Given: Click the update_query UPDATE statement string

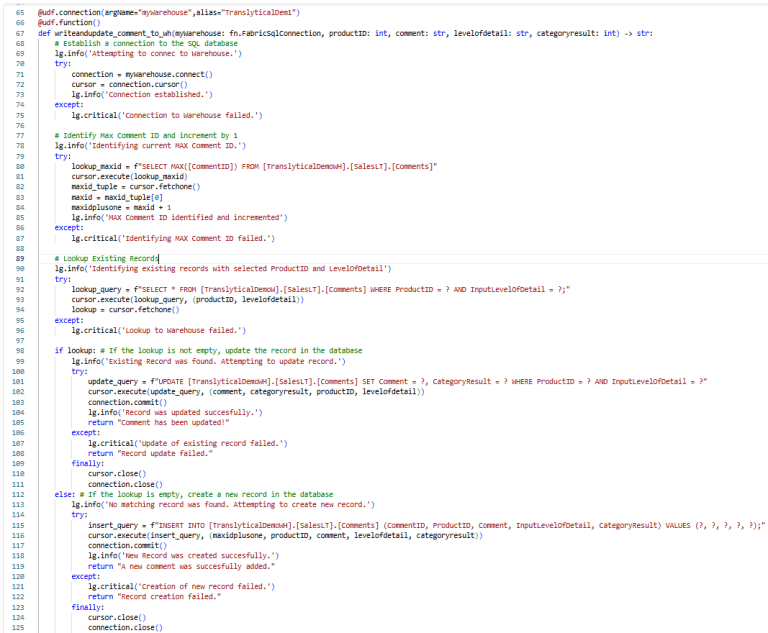Looking at the screenshot, I should (429, 382).
